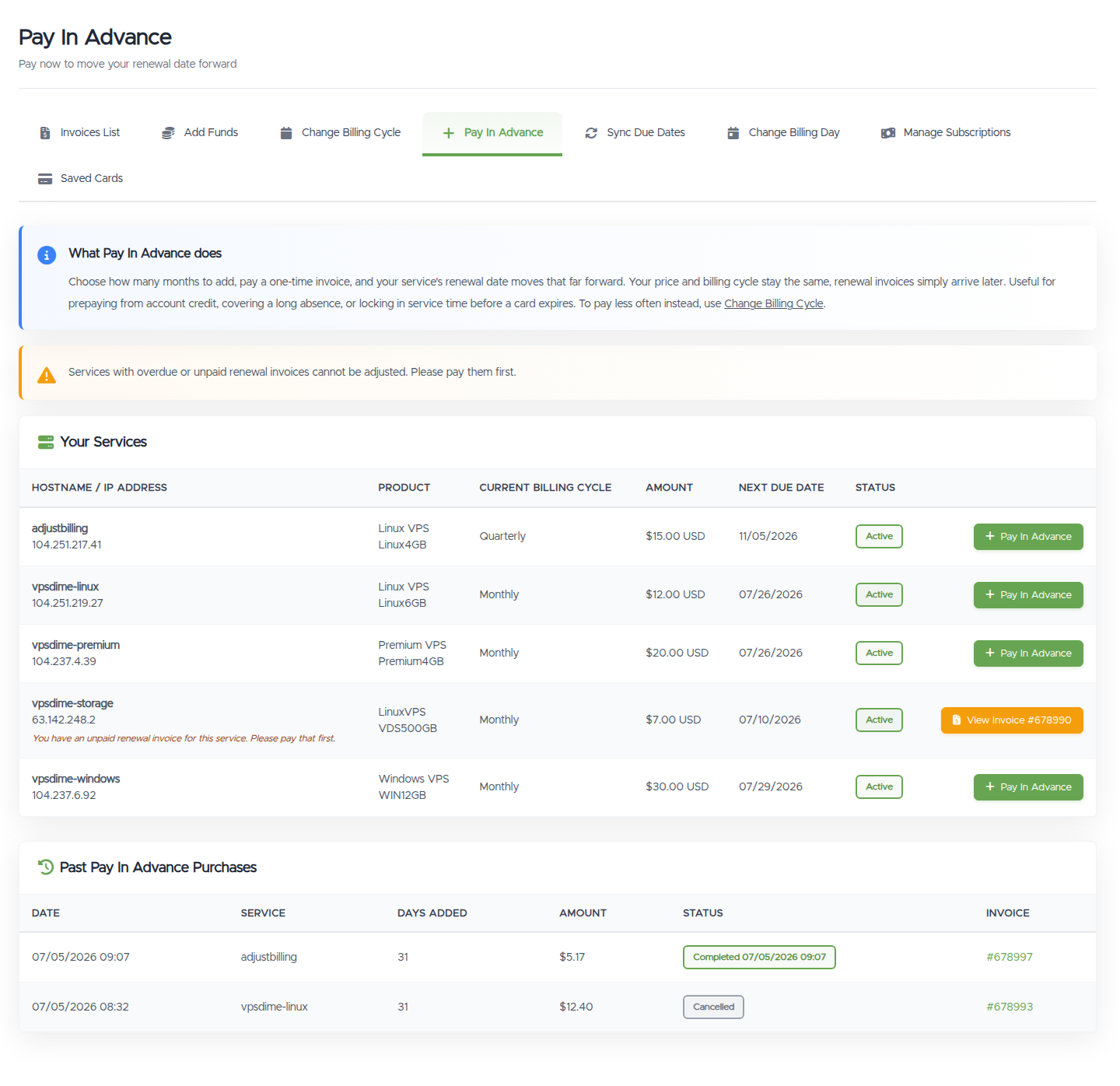Click the Active badge for vpsdime-premium
This screenshot has width=1120, height=1086.
[x=879, y=653]
